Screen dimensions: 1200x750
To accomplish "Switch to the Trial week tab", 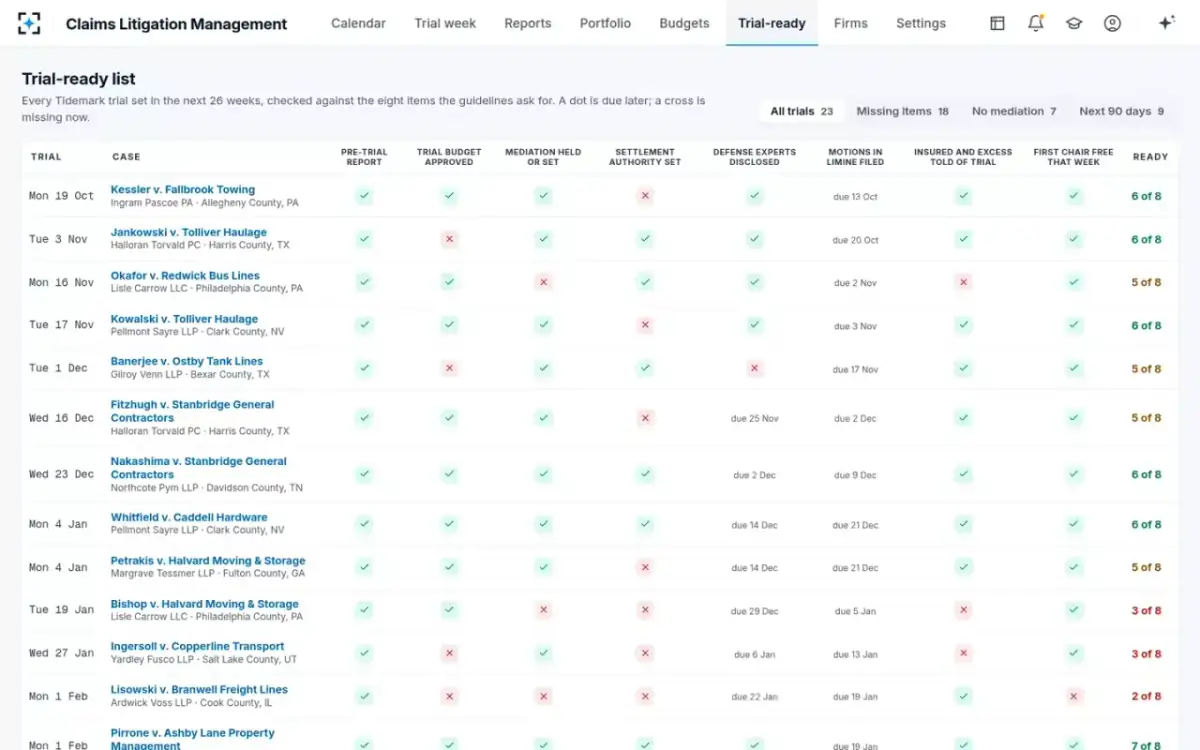I will tap(445, 23).
